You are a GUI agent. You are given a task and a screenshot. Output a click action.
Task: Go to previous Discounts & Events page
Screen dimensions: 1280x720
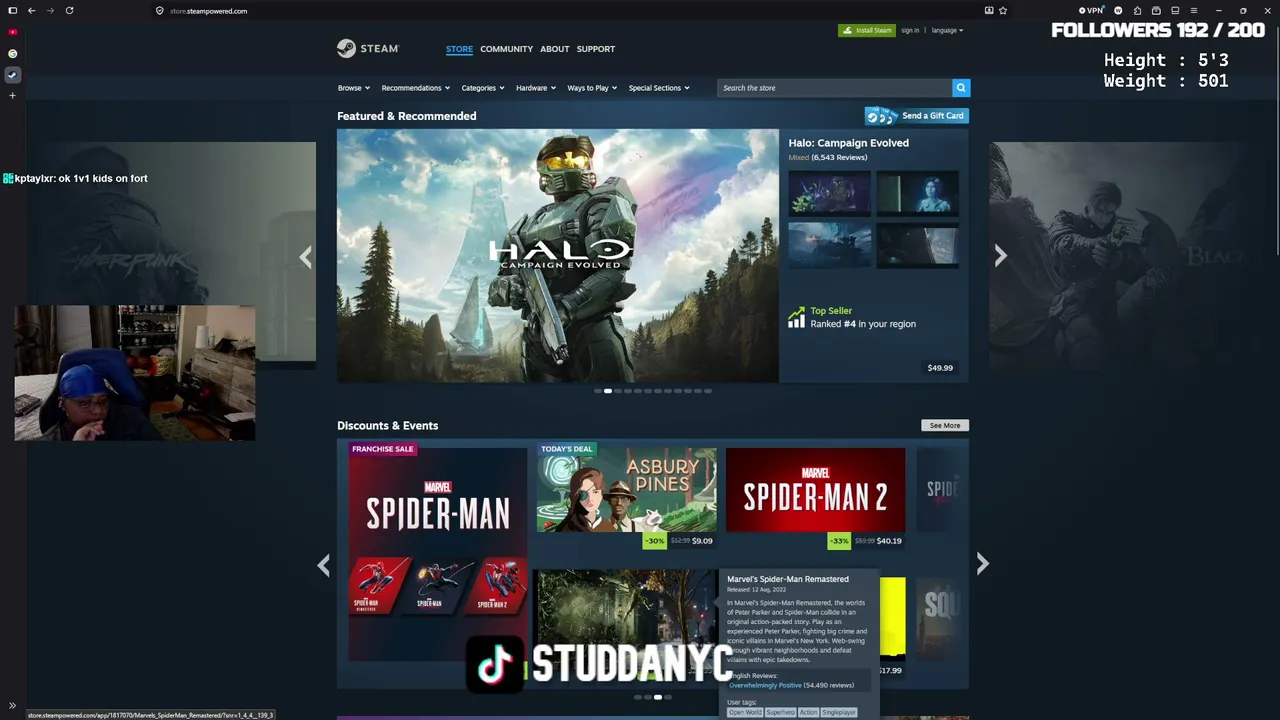pyautogui.click(x=323, y=565)
